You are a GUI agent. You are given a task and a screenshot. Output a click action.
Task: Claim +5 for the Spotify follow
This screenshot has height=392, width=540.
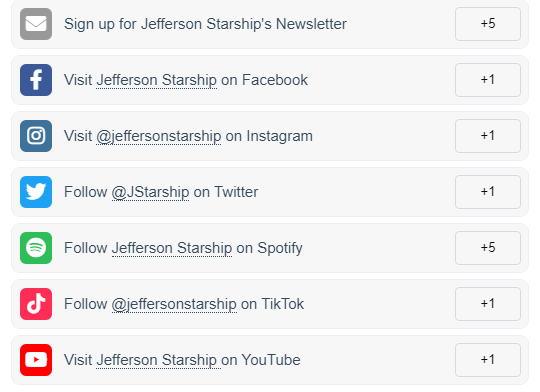[488, 248]
